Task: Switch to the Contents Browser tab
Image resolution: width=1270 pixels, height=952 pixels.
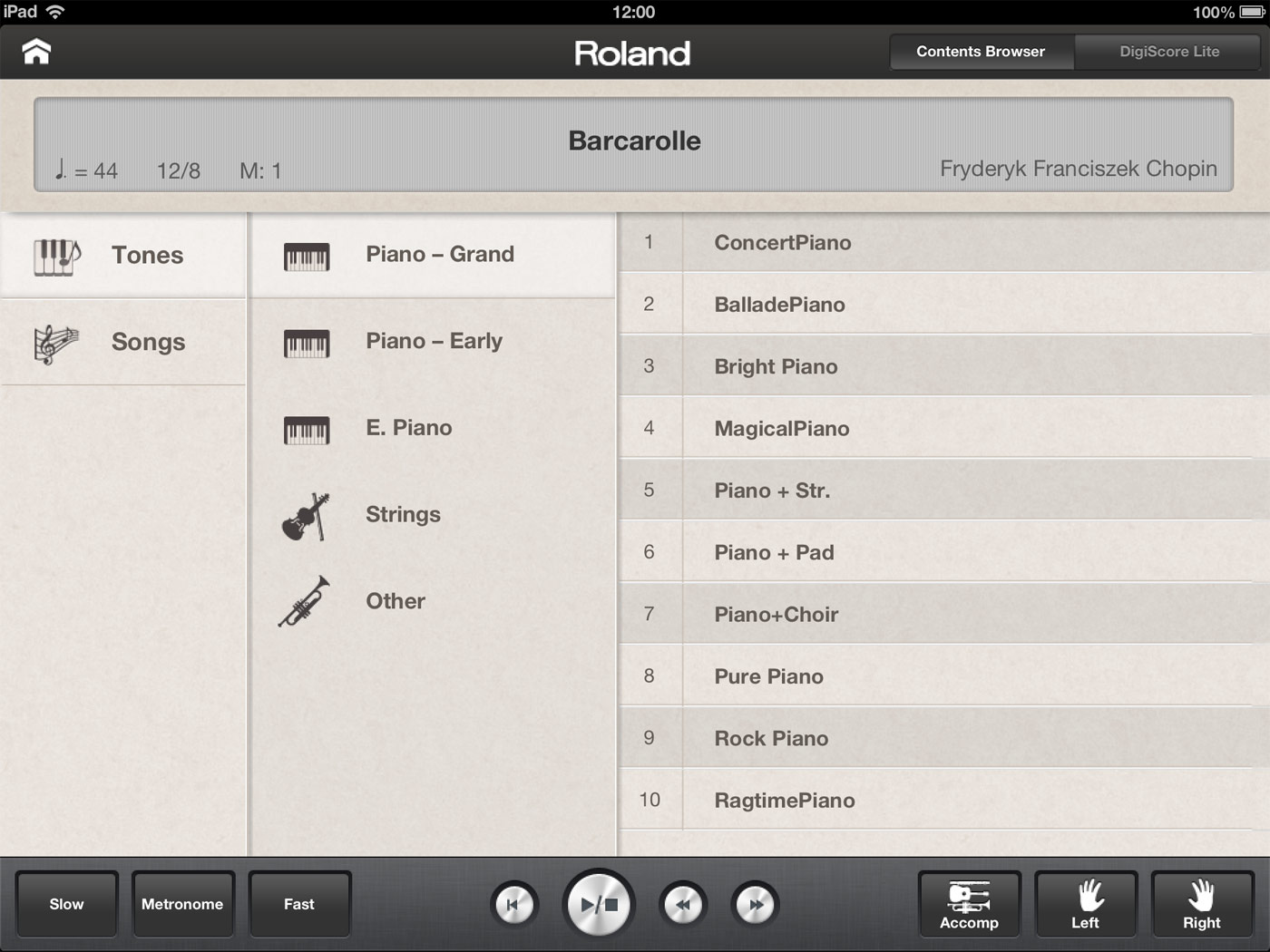Action: click(x=981, y=52)
